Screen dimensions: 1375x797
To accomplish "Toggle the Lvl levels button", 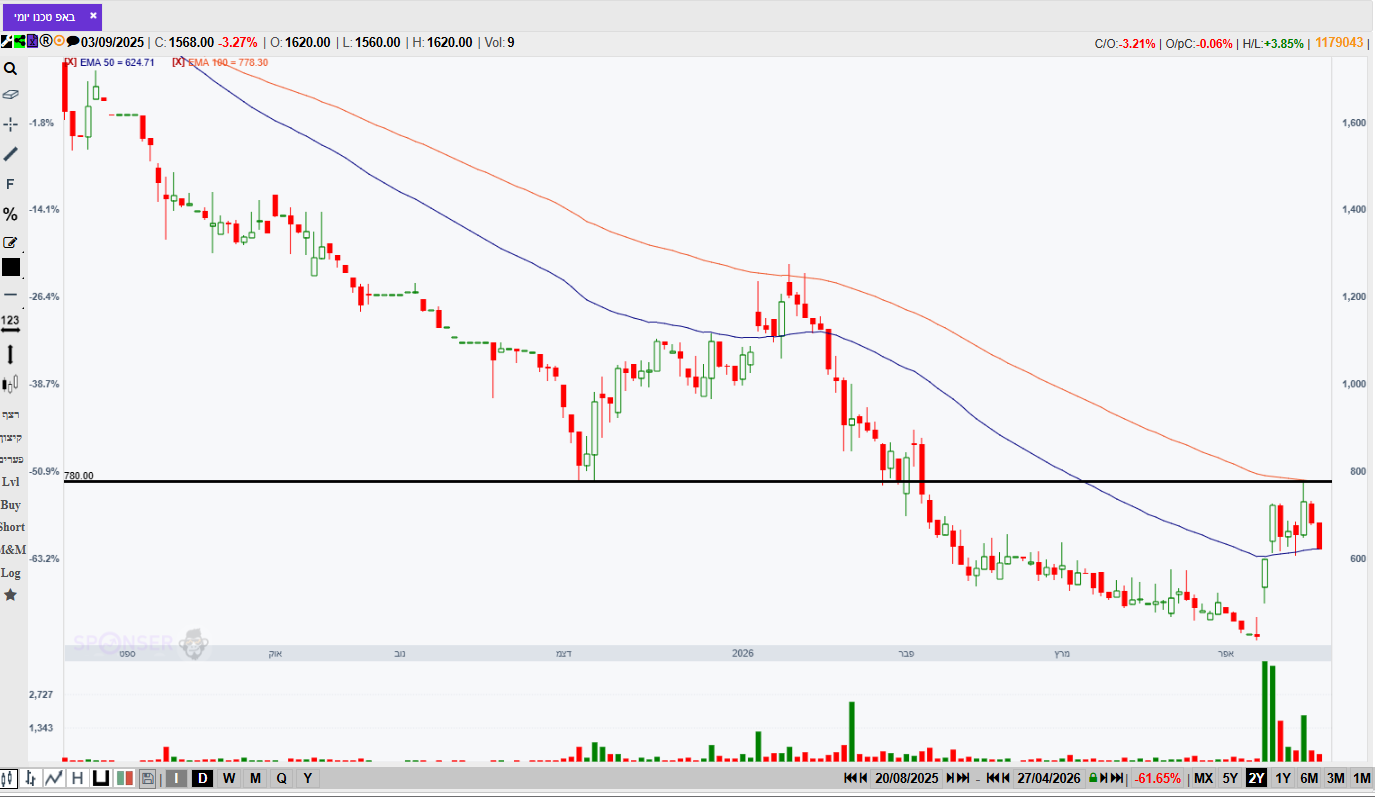I will pyautogui.click(x=10, y=481).
